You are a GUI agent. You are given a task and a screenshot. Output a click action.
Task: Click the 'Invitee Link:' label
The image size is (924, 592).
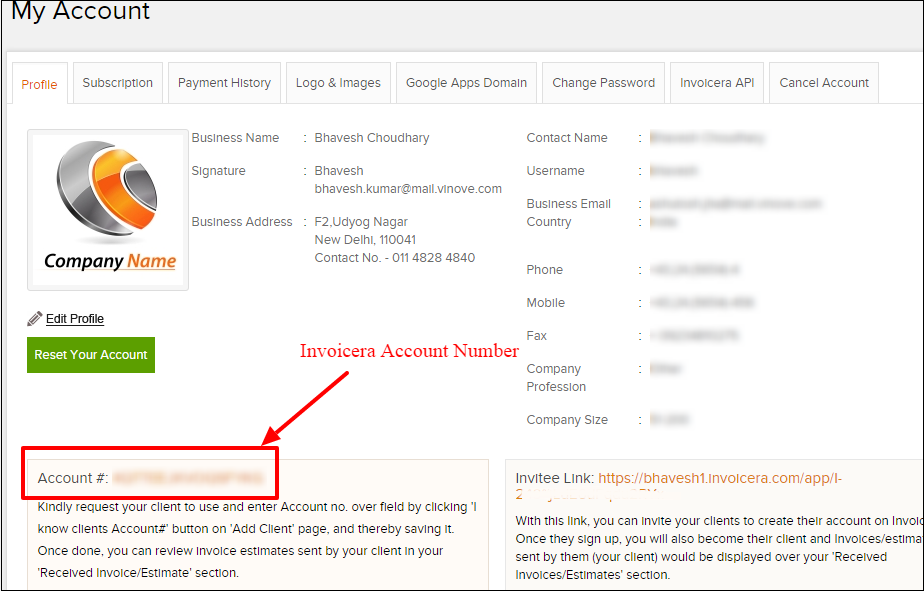tap(555, 478)
